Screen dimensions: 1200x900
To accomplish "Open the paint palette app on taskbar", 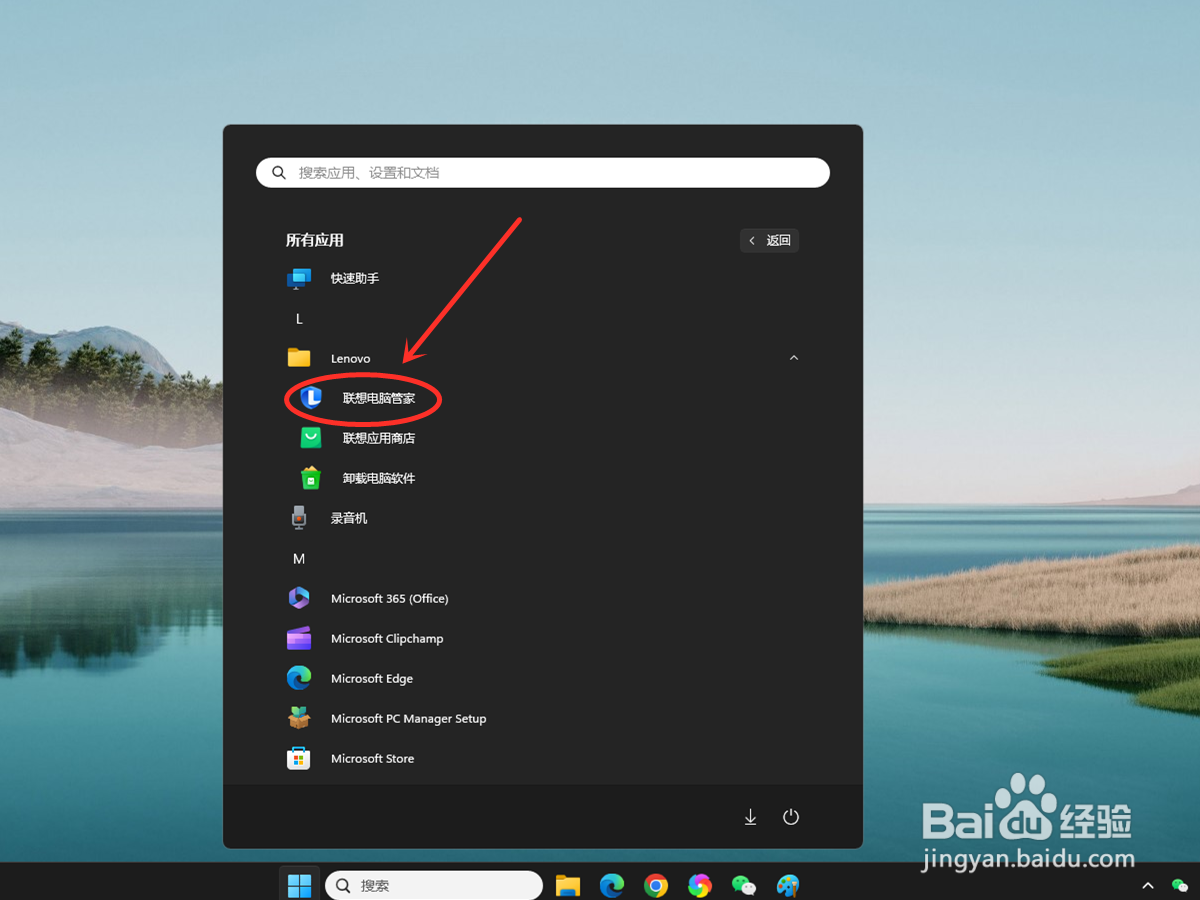I will 788,885.
